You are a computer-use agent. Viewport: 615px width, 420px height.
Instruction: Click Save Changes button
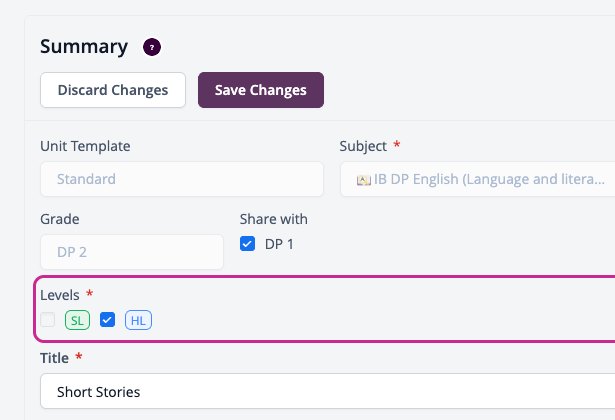(261, 90)
